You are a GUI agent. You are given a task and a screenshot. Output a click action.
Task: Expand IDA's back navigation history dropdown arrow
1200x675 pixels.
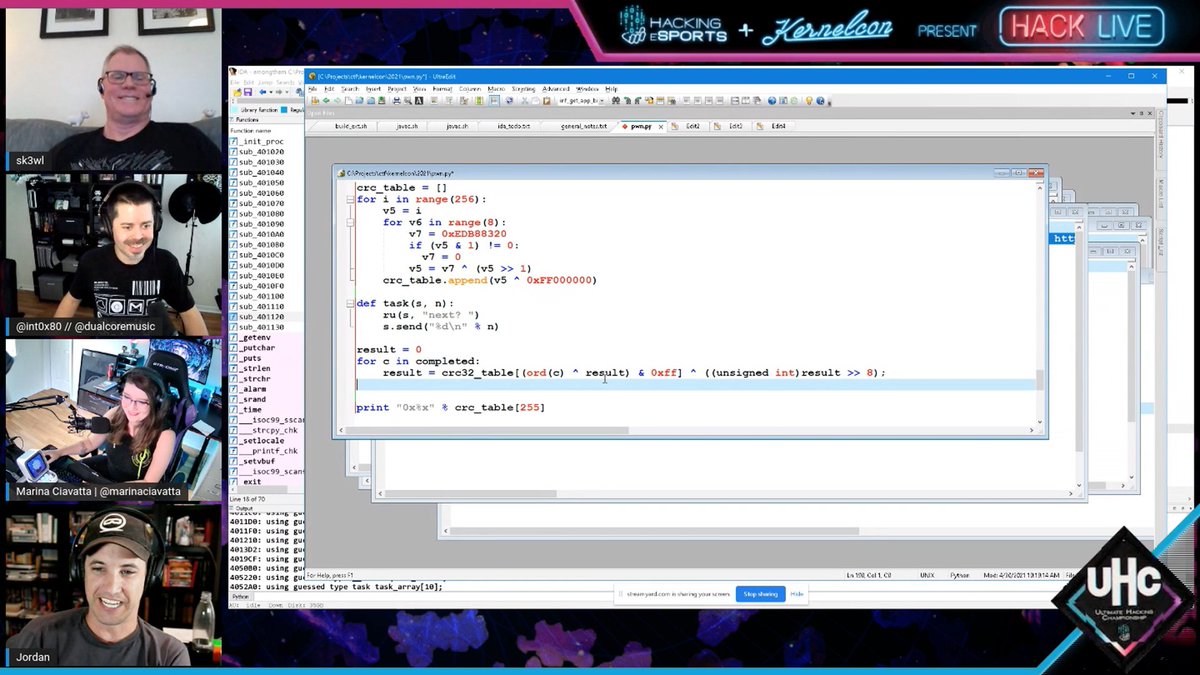(271, 92)
